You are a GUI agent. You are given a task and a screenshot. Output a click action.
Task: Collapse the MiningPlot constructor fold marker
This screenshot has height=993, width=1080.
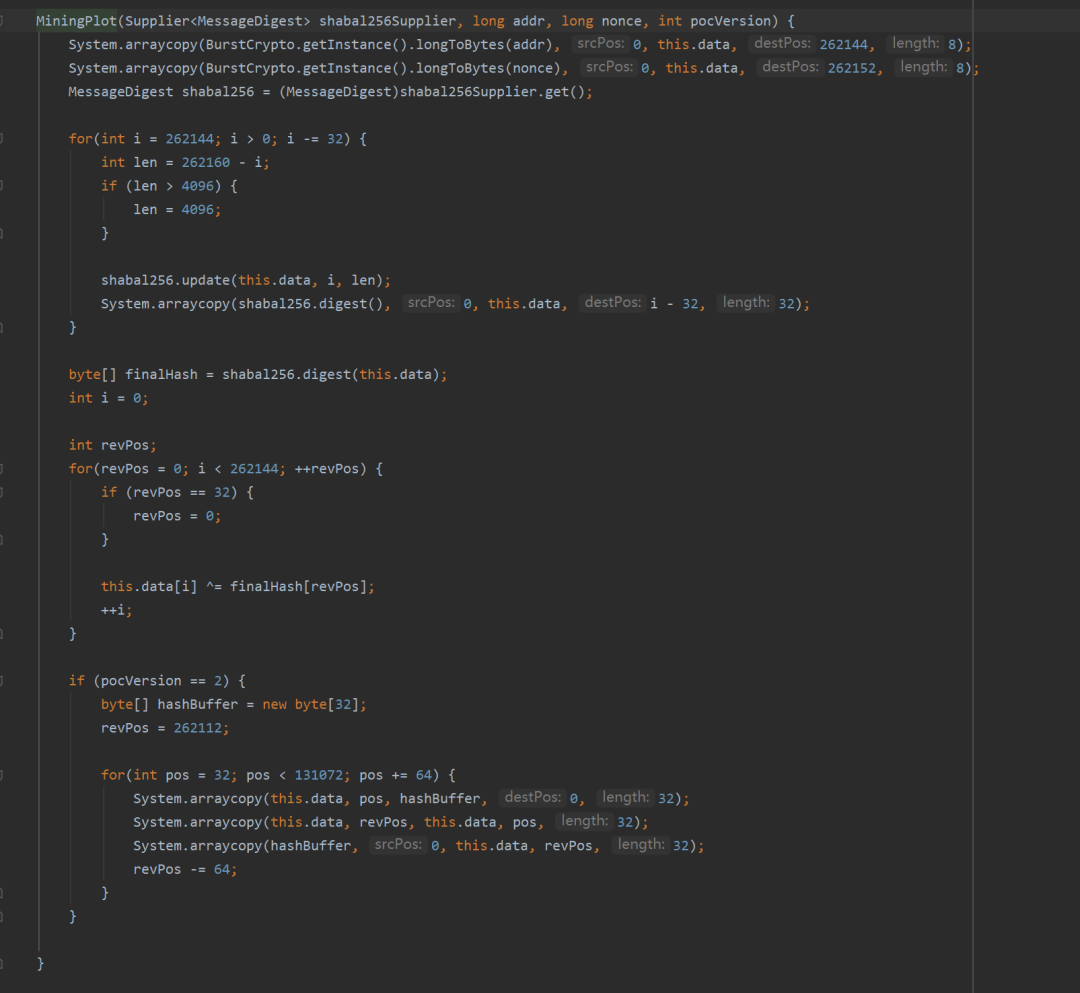pos(3,20)
